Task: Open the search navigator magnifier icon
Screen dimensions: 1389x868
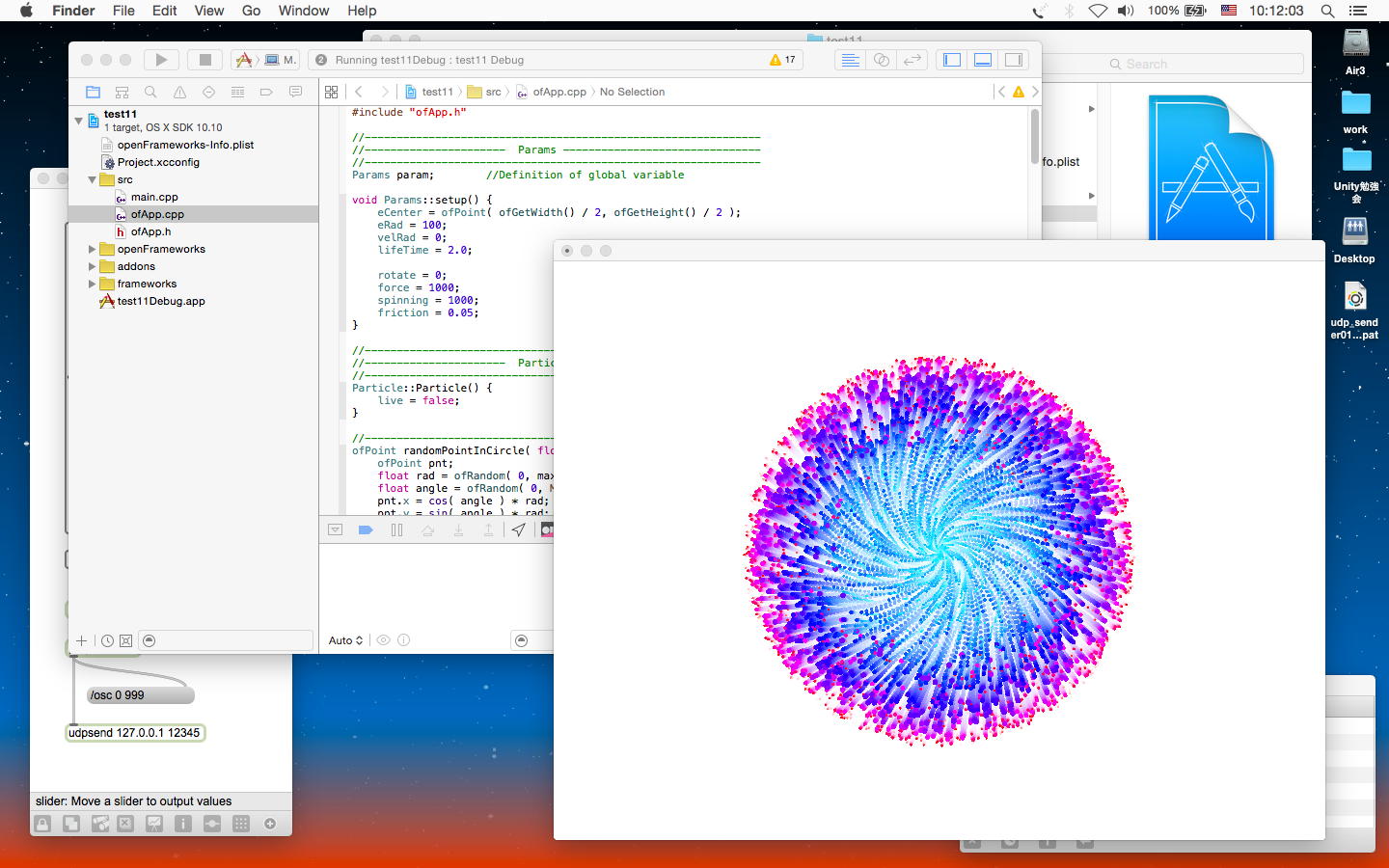Action: tap(150, 93)
